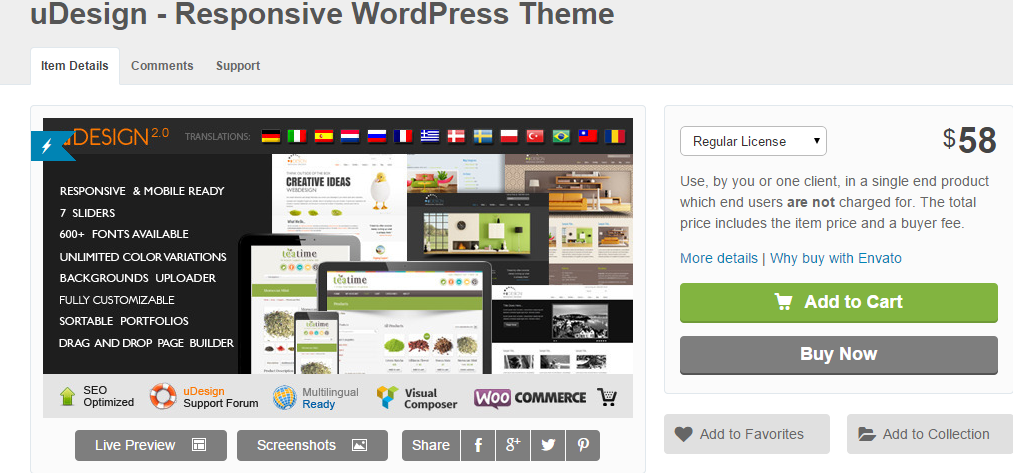Image resolution: width=1013 pixels, height=473 pixels.
Task: Click the Twitter share icon
Action: pyautogui.click(x=548, y=445)
